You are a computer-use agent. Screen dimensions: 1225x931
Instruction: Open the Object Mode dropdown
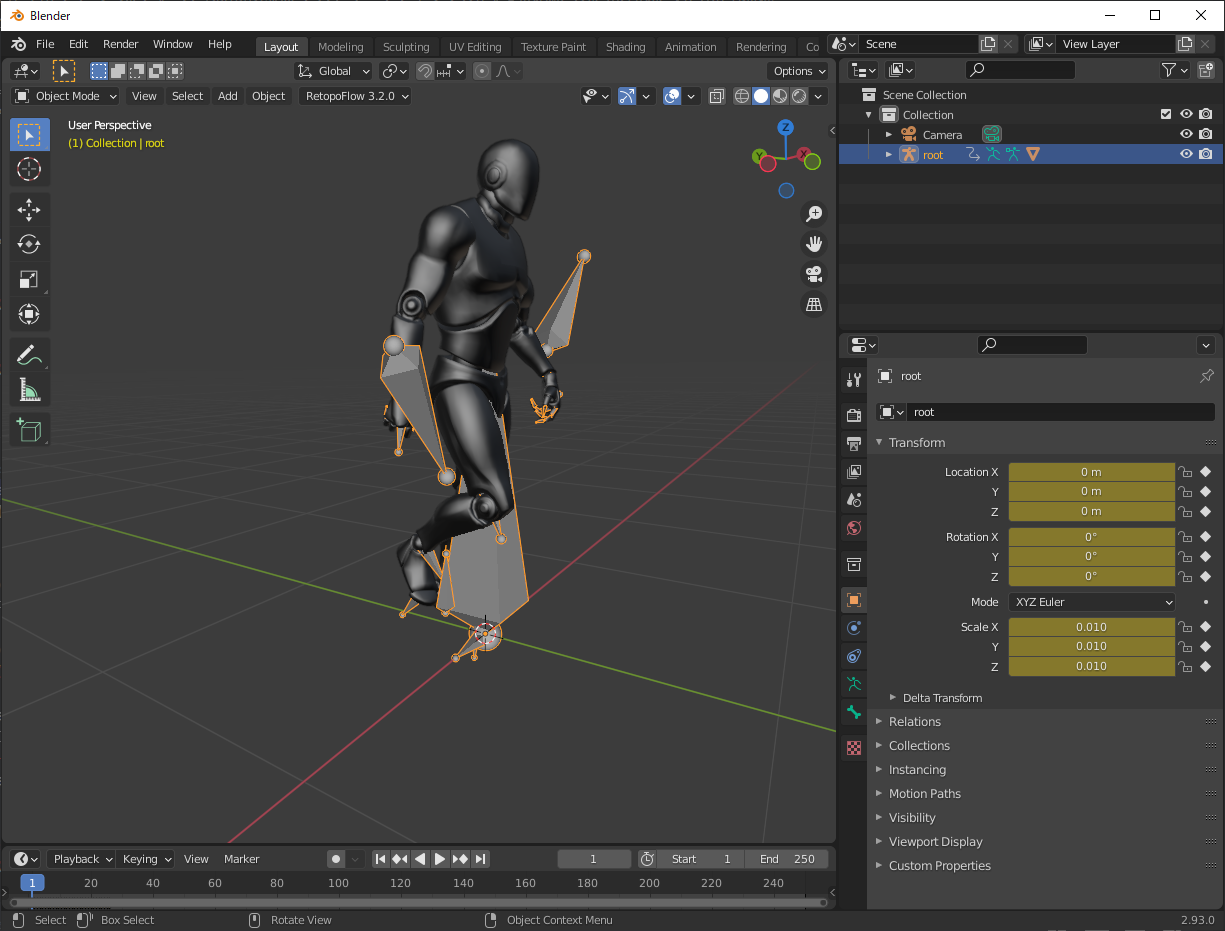tap(66, 96)
